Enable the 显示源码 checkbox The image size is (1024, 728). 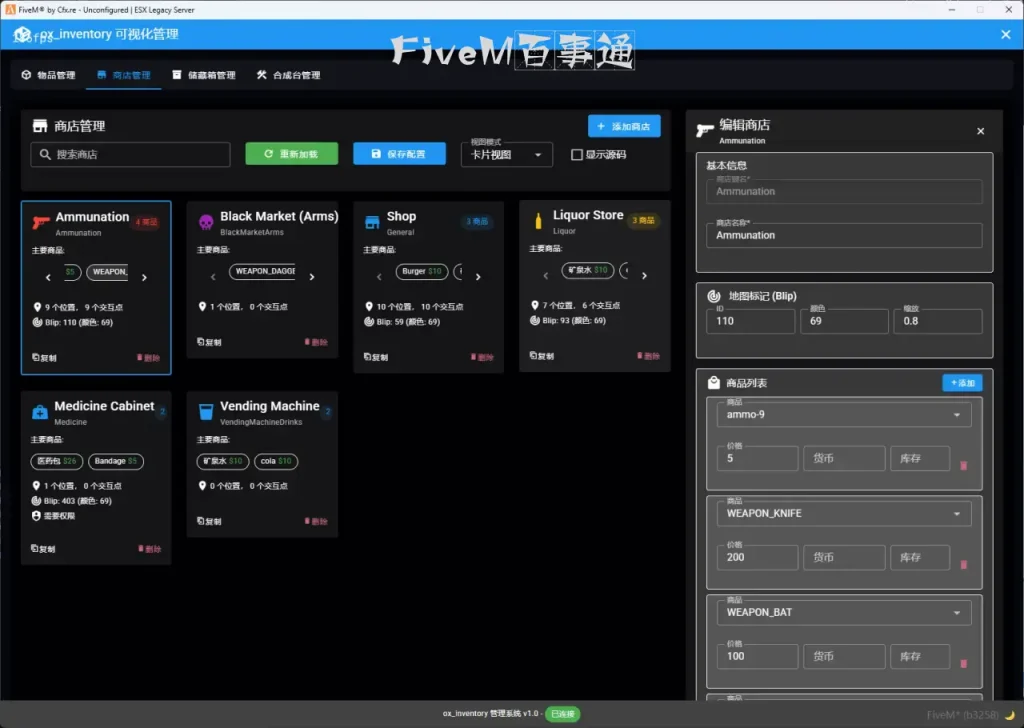[576, 155]
